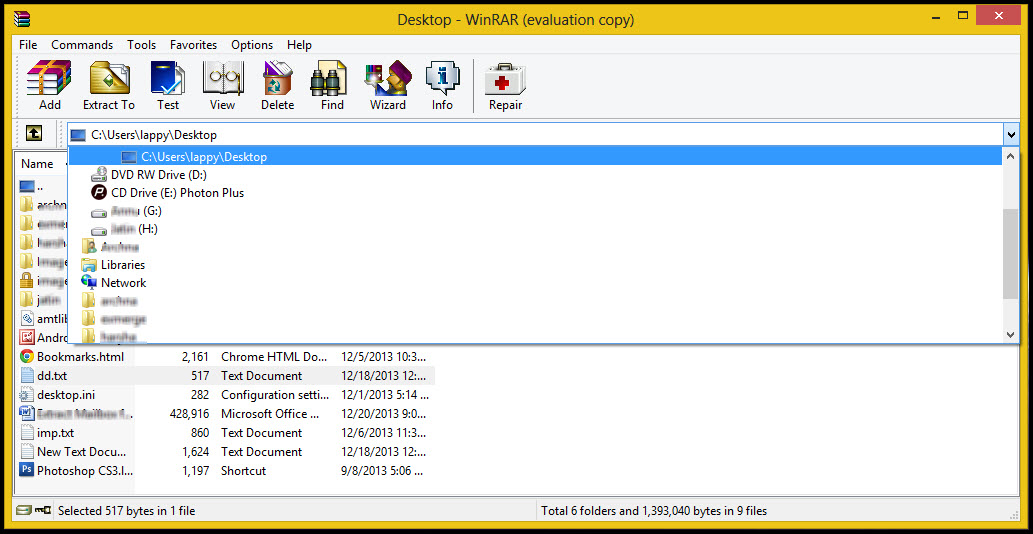Screen dimensions: 1033x534
Task: Click the Network globe icon
Action: coord(89,282)
